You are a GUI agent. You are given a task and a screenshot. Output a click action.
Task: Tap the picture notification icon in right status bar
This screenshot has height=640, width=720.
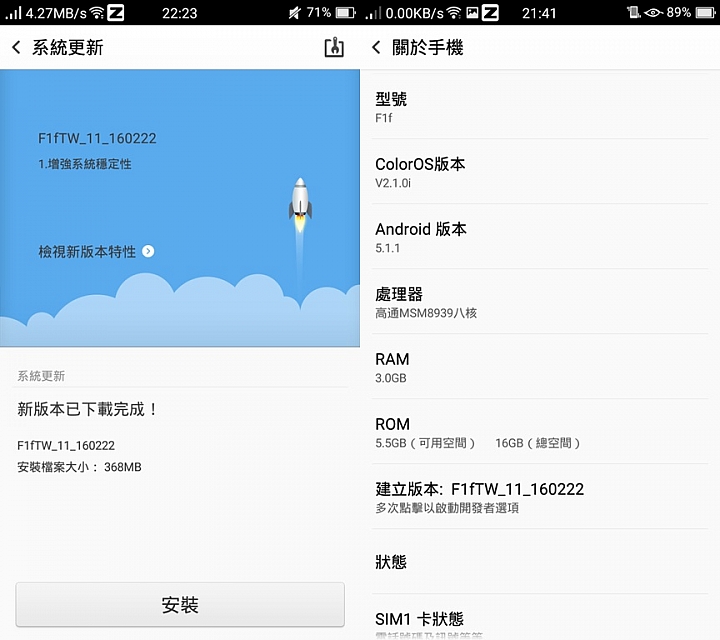coord(472,12)
